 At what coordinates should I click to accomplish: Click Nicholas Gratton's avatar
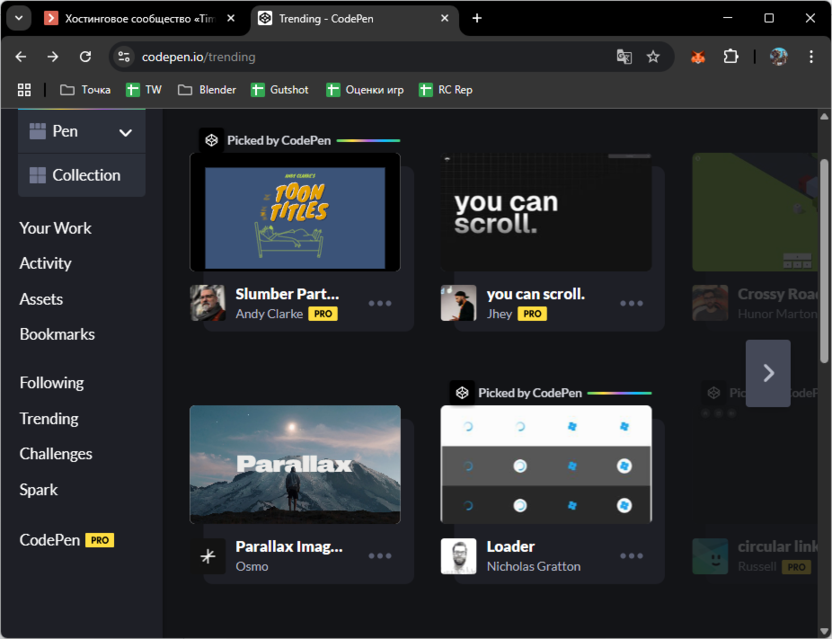coord(458,556)
